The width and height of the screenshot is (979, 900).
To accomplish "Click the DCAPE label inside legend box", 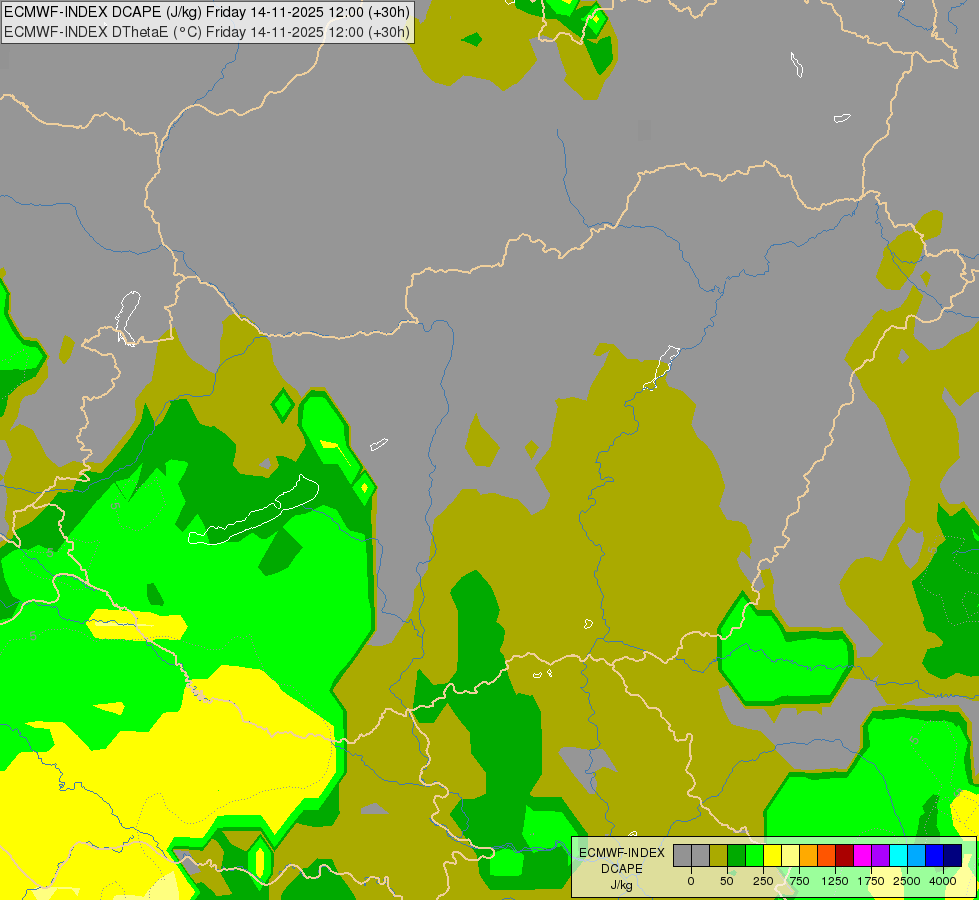I will coord(622,869).
